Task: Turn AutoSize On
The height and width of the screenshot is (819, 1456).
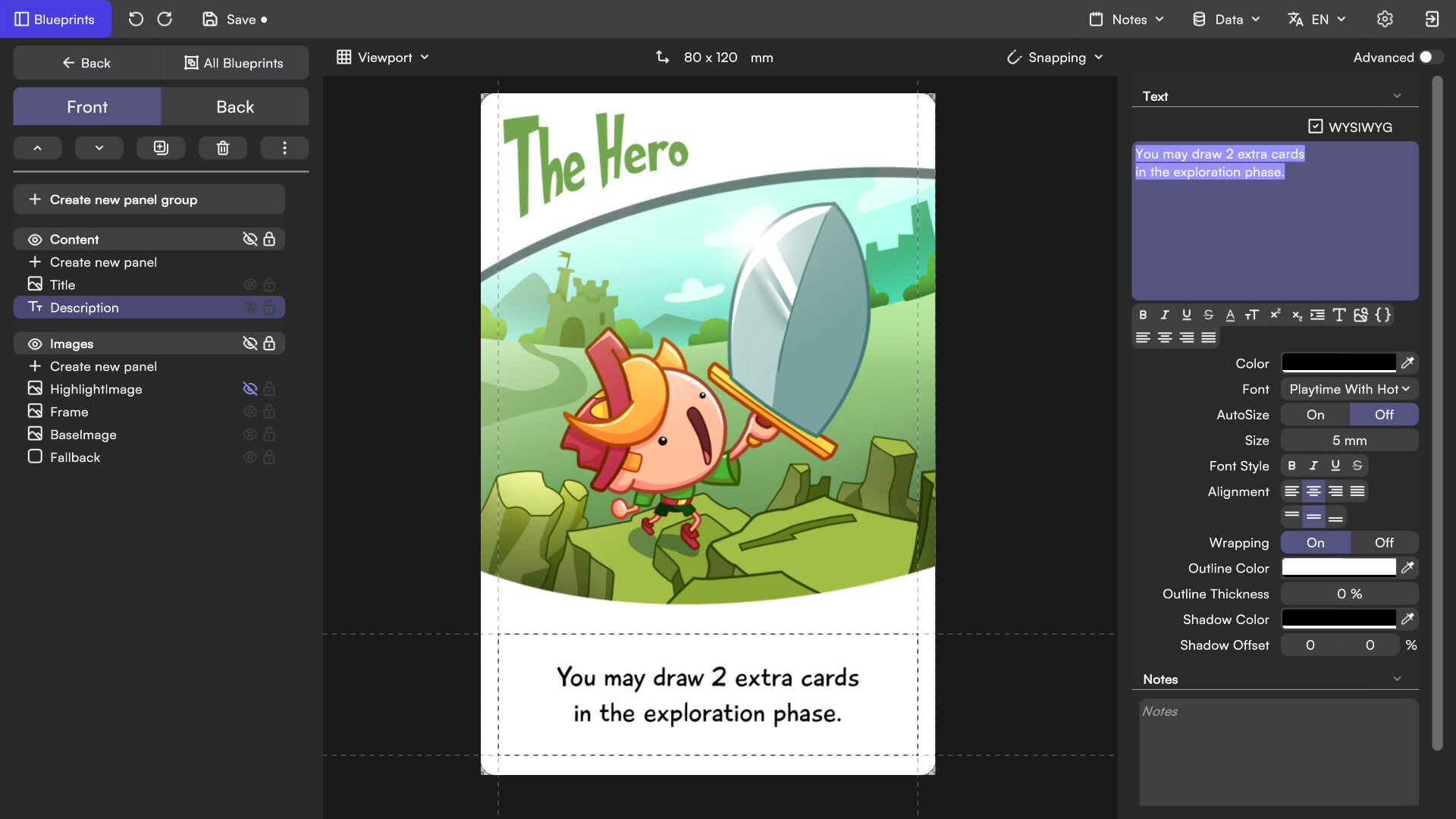Action: click(1316, 415)
